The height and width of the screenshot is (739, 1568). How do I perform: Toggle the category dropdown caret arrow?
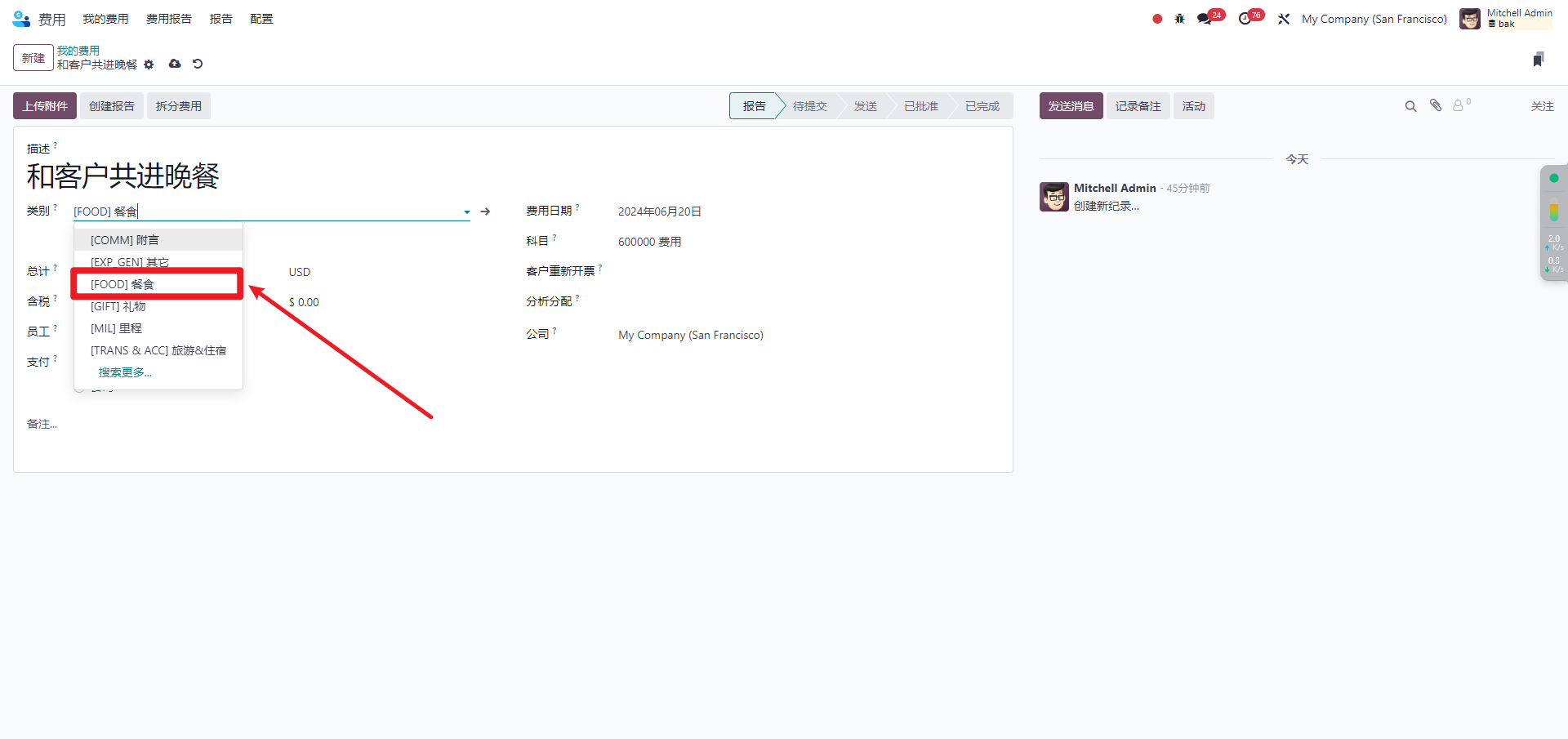[466, 212]
